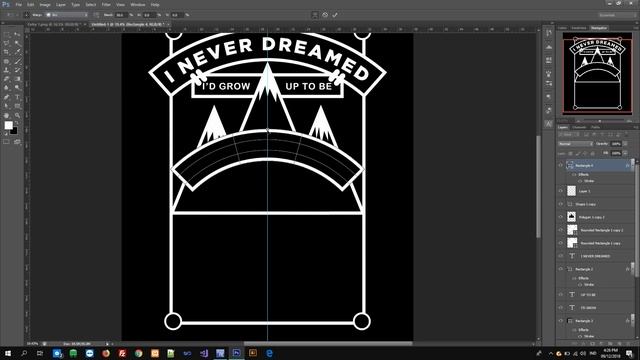This screenshot has height=360, width=640.
Task: Hide the Layer 1 layer
Action: (560, 191)
